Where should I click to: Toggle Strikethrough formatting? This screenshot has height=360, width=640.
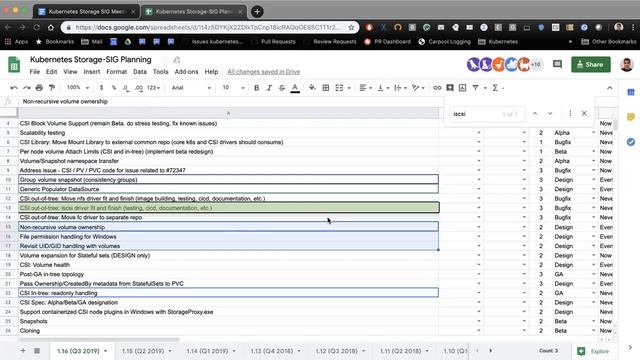point(282,88)
